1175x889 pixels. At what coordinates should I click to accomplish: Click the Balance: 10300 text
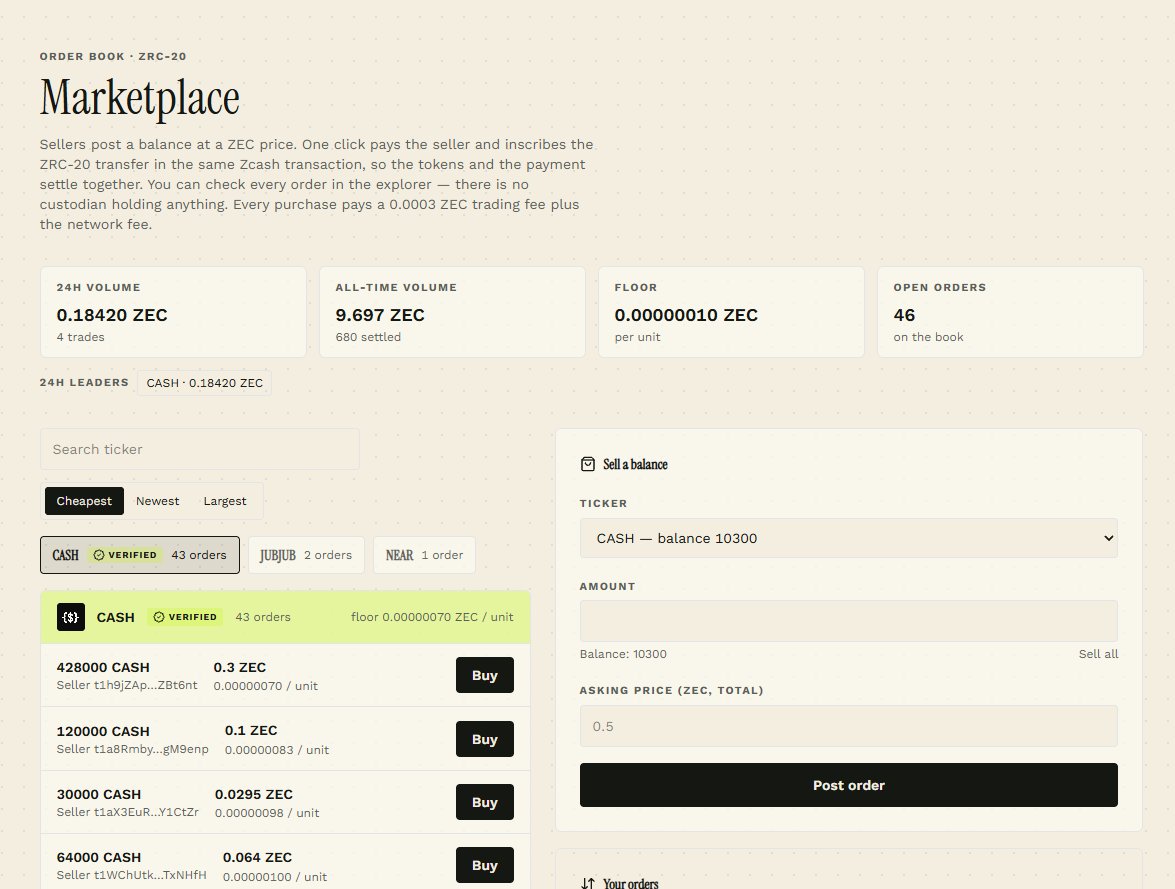pyautogui.click(x=623, y=654)
